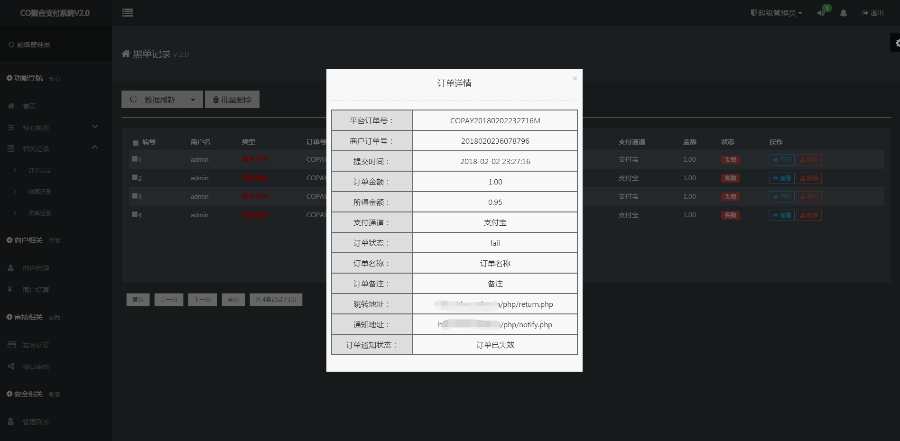Viewport: 900px width, 441px height.
Task: Open 商户结算 yen item in the sidebar
Action: pos(36,290)
